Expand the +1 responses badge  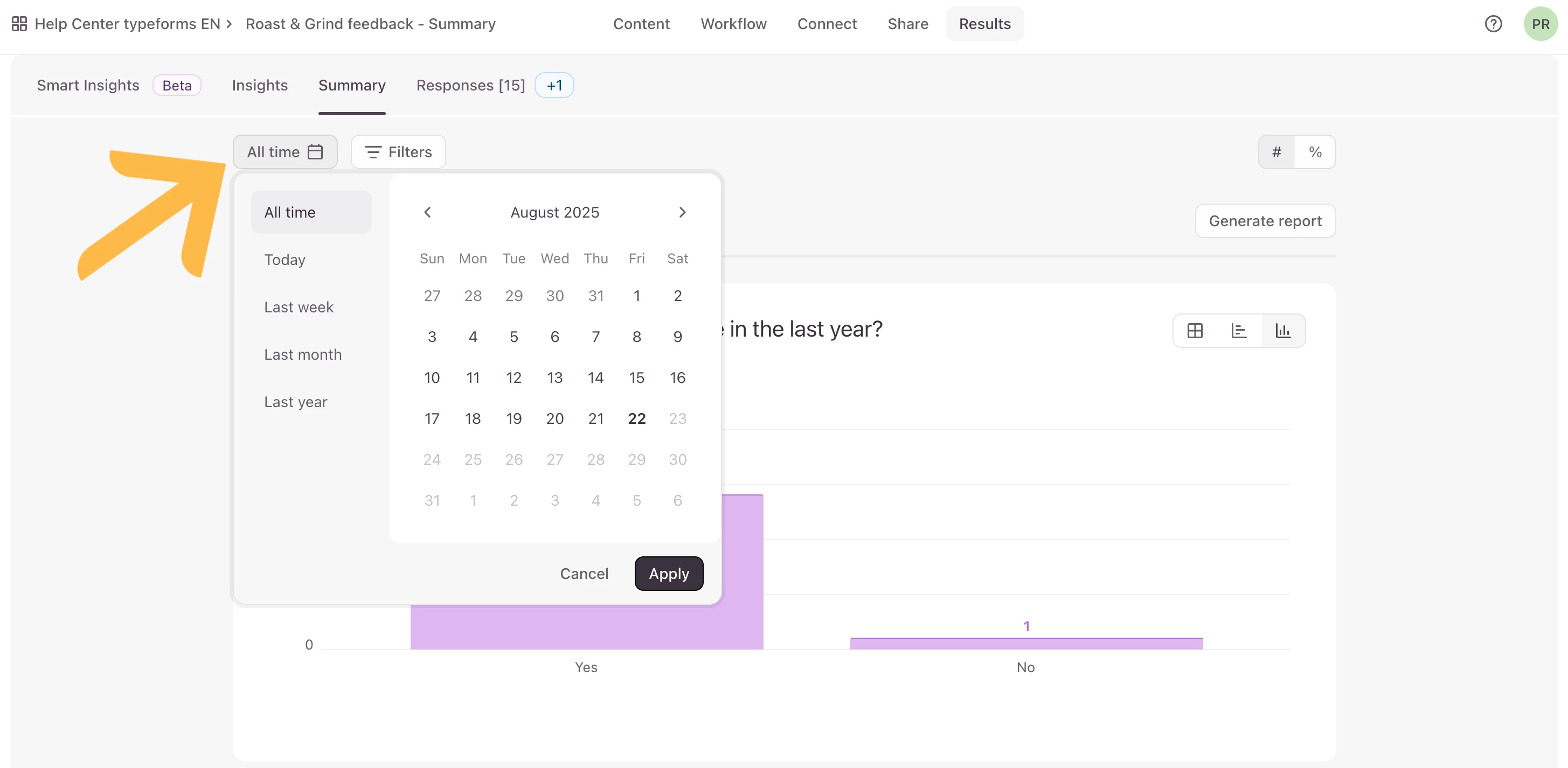coord(554,85)
